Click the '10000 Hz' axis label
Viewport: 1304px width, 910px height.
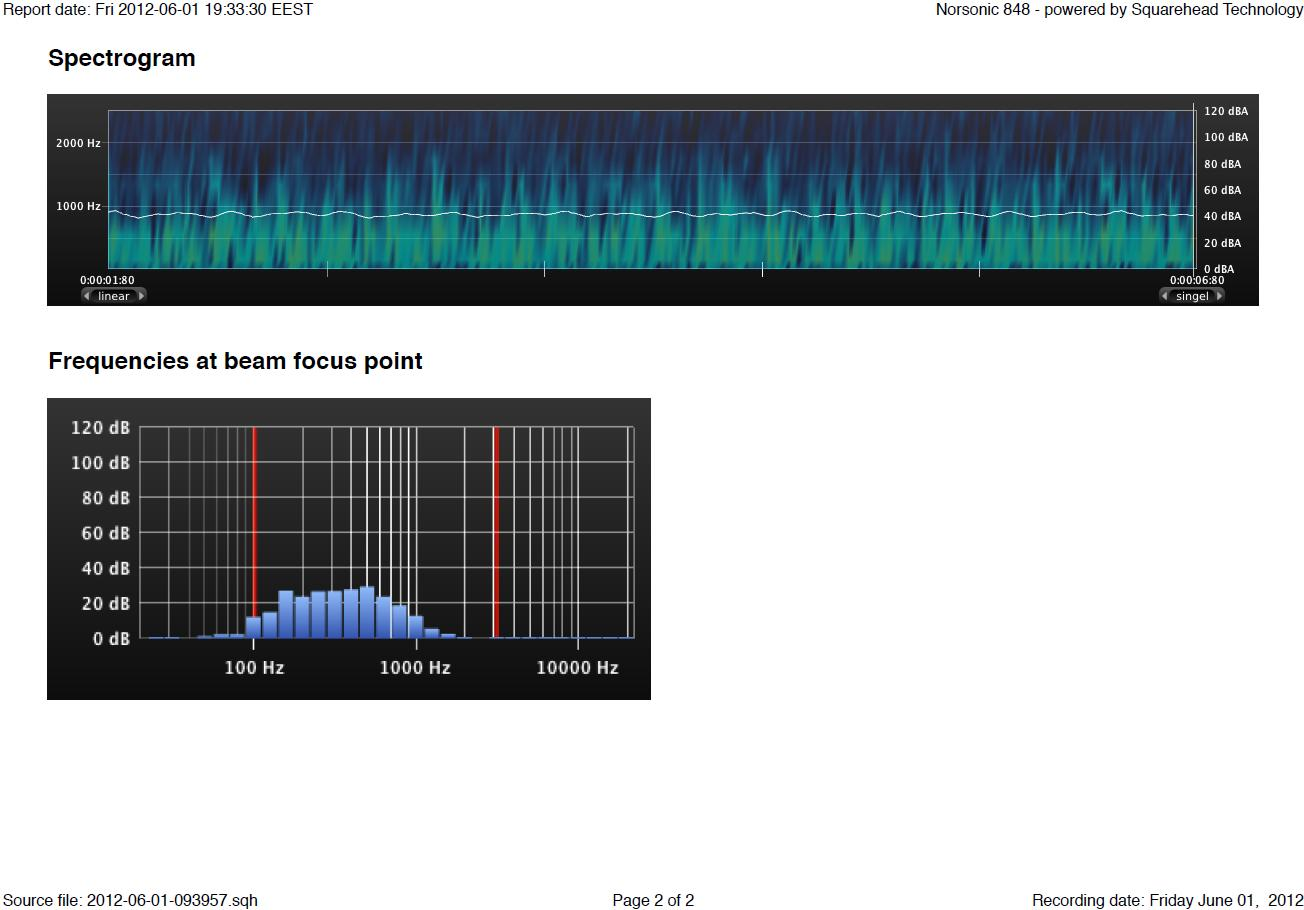(577, 668)
